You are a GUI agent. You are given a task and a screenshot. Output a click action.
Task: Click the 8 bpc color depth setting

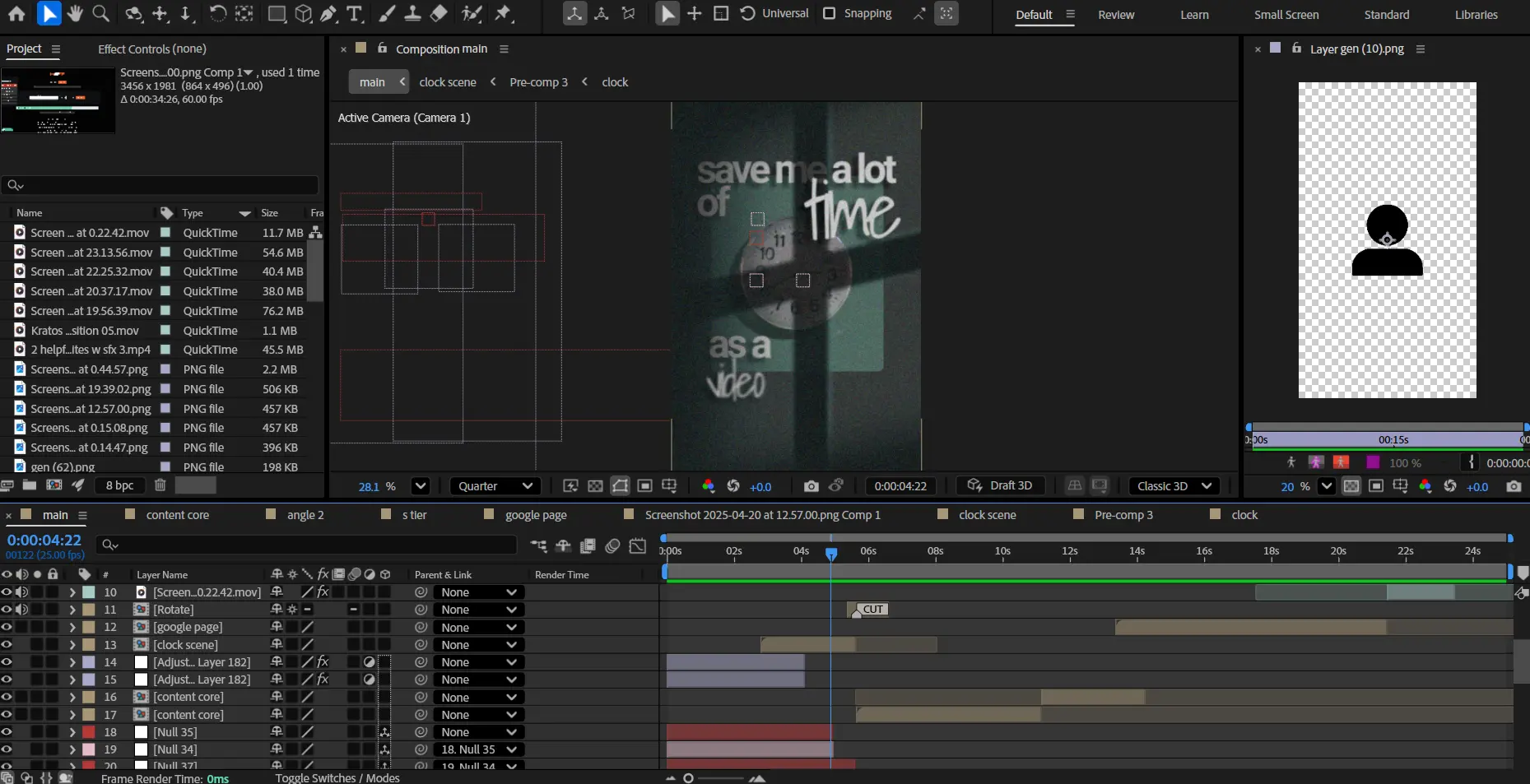[x=119, y=485]
